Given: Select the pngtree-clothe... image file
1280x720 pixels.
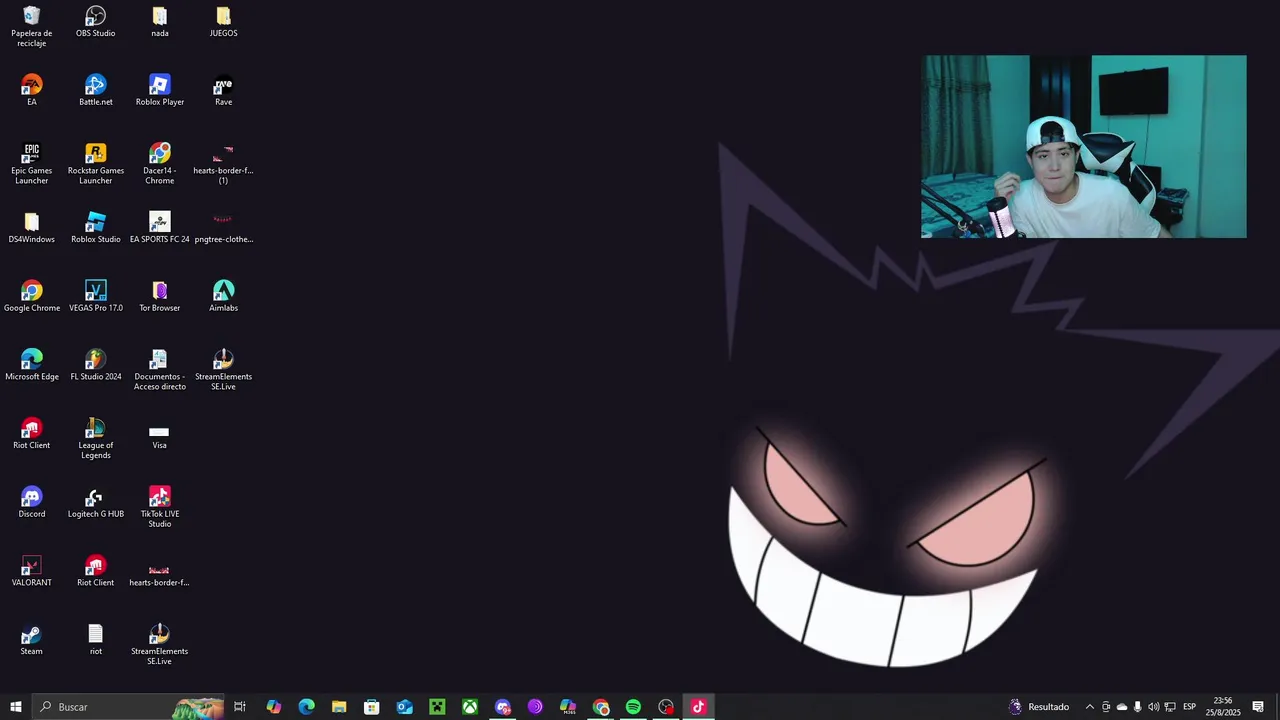Looking at the screenshot, I should (x=223, y=228).
